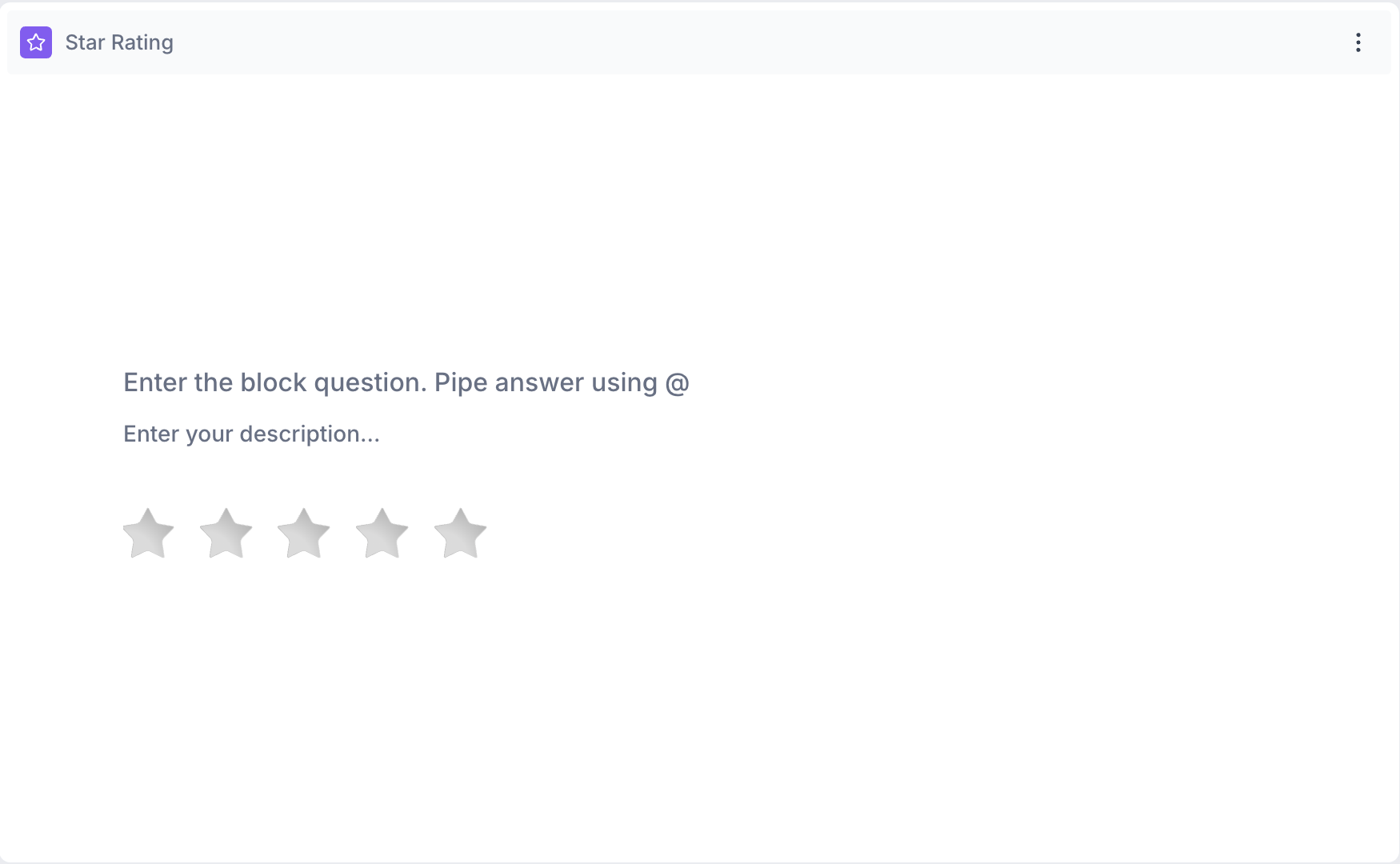This screenshot has height=864, width=1400.
Task: Click the word 'description' in the placeholder text
Action: coord(299,434)
